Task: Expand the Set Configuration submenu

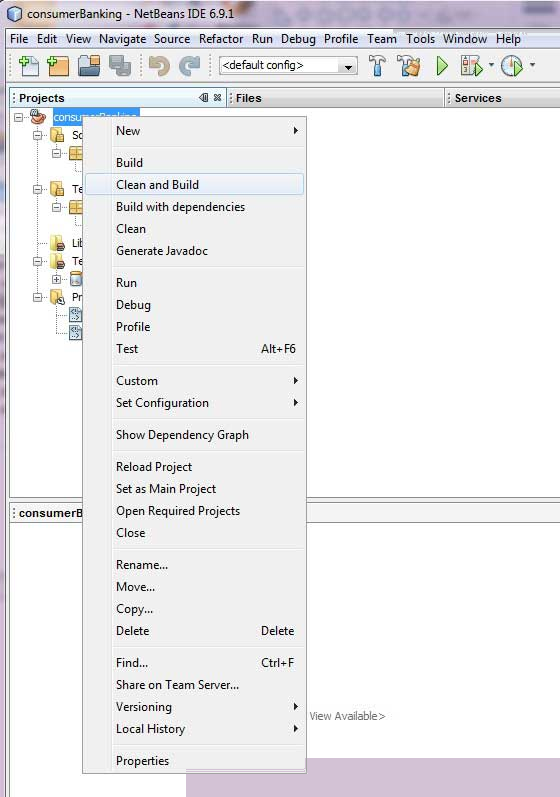Action: (195, 403)
